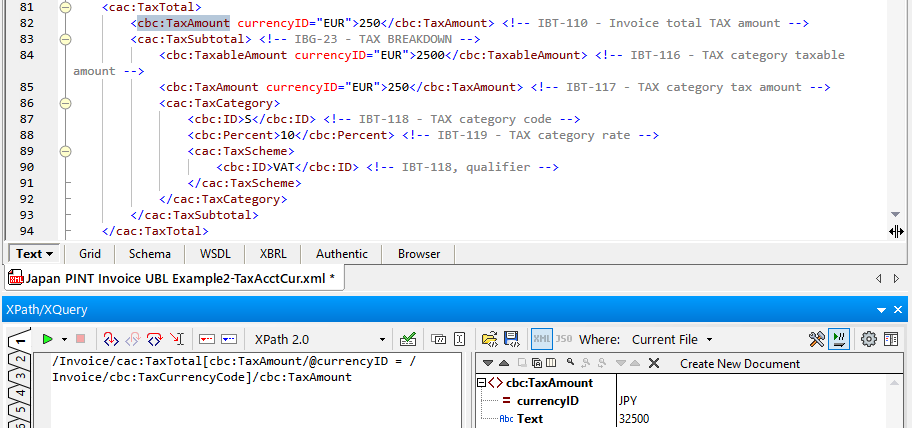Select the Japan PINT Invoice UBL Example2-TaxAcctCur.xml file tab
The height and width of the screenshot is (428, 912).
pyautogui.click(x=174, y=278)
